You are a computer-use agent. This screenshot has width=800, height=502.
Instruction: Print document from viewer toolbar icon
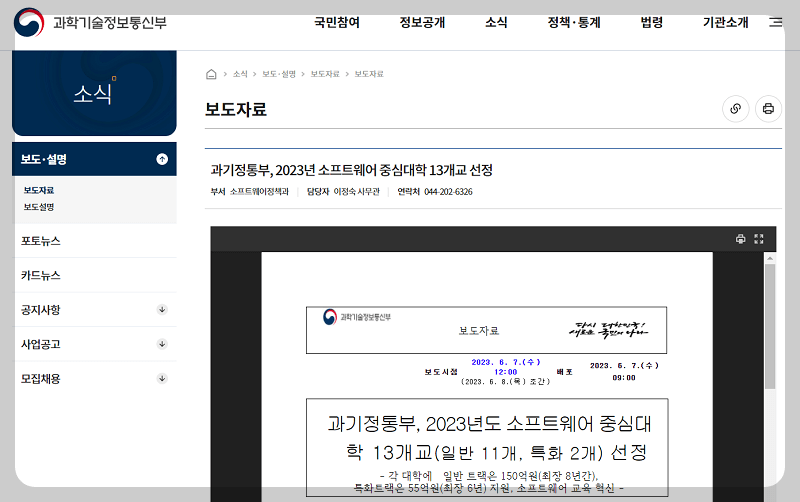pyautogui.click(x=740, y=239)
